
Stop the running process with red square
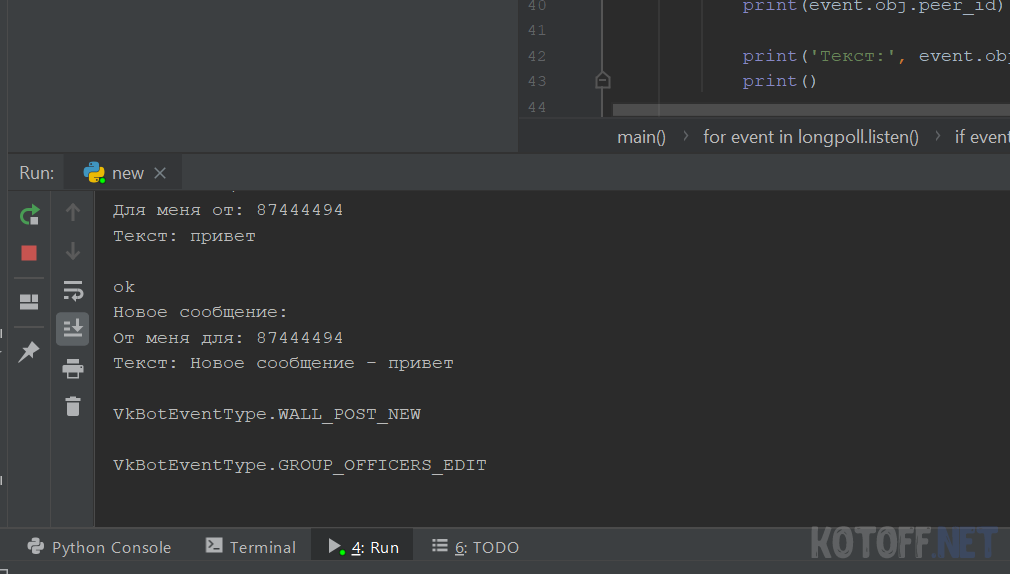coord(29,253)
